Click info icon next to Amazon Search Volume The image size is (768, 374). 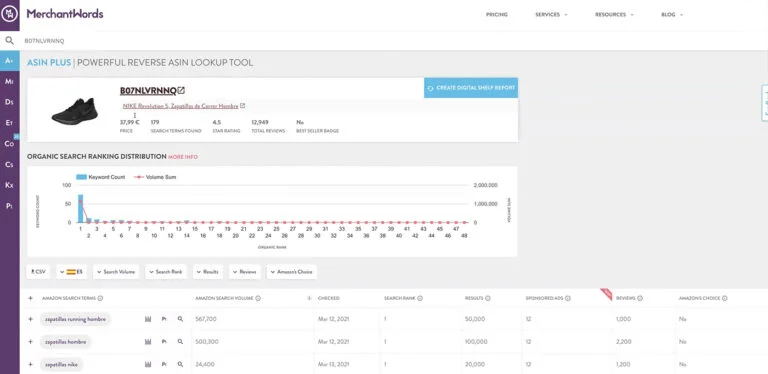point(258,298)
